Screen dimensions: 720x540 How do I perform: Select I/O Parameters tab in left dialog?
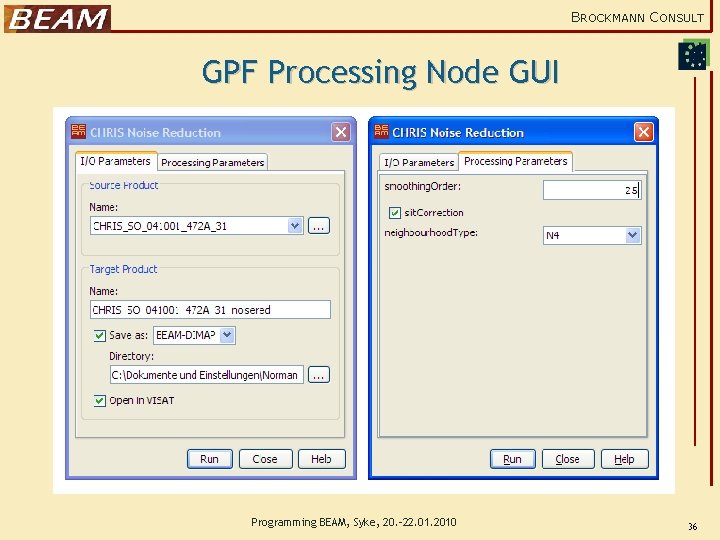click(116, 161)
